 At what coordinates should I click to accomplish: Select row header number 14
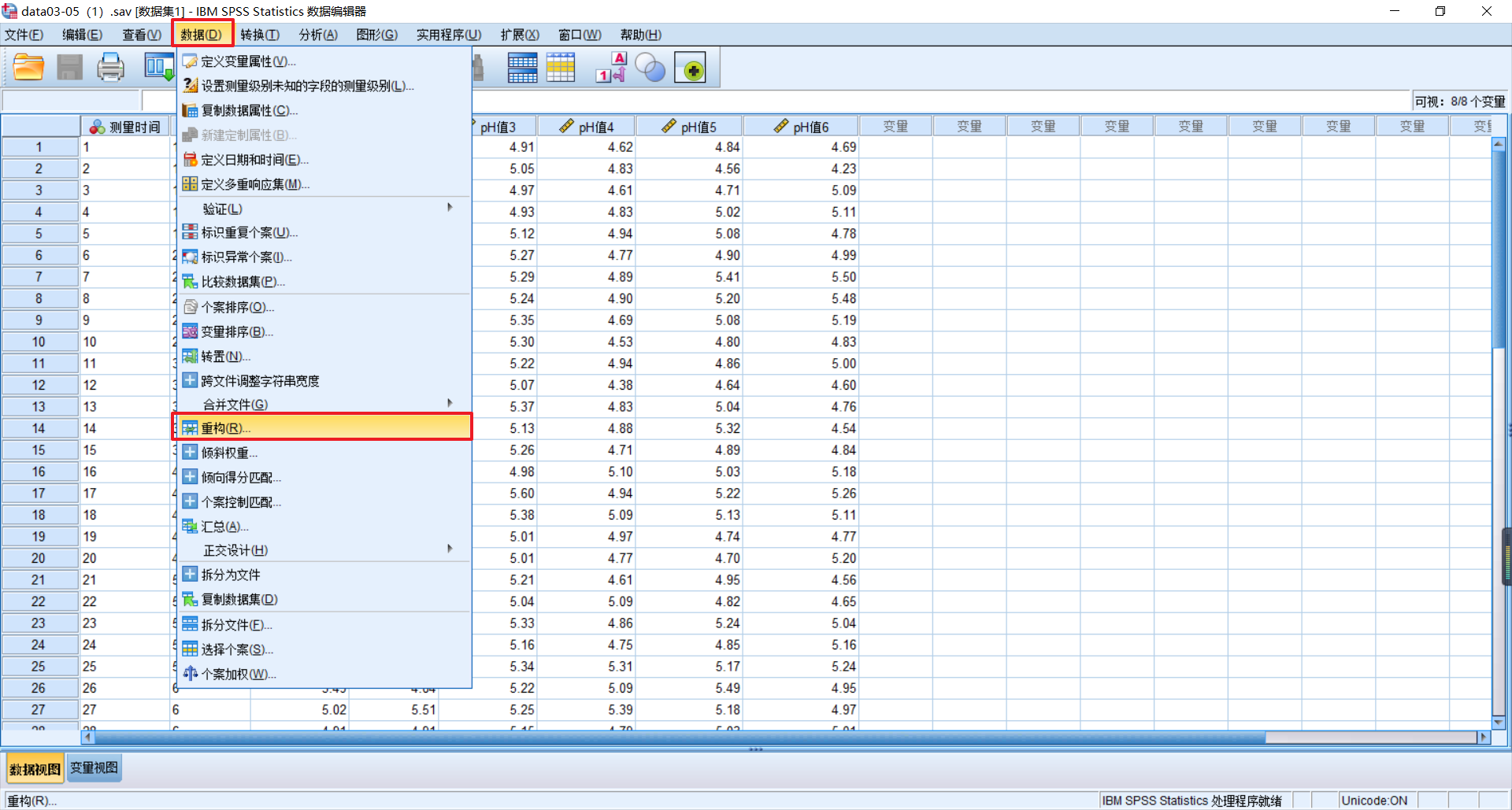39,428
